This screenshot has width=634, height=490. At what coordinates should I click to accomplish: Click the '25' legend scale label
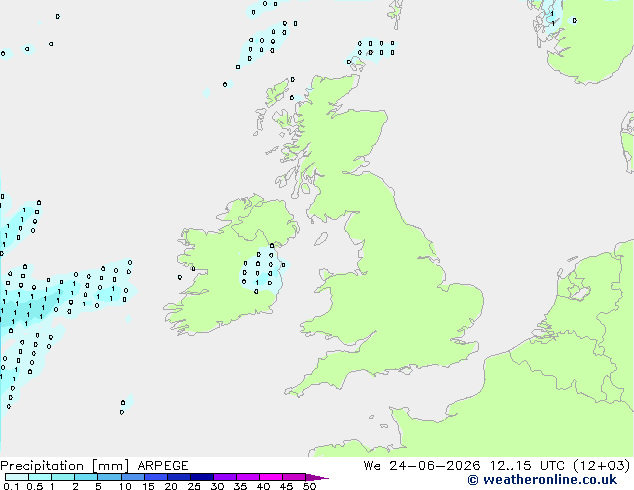194,486
